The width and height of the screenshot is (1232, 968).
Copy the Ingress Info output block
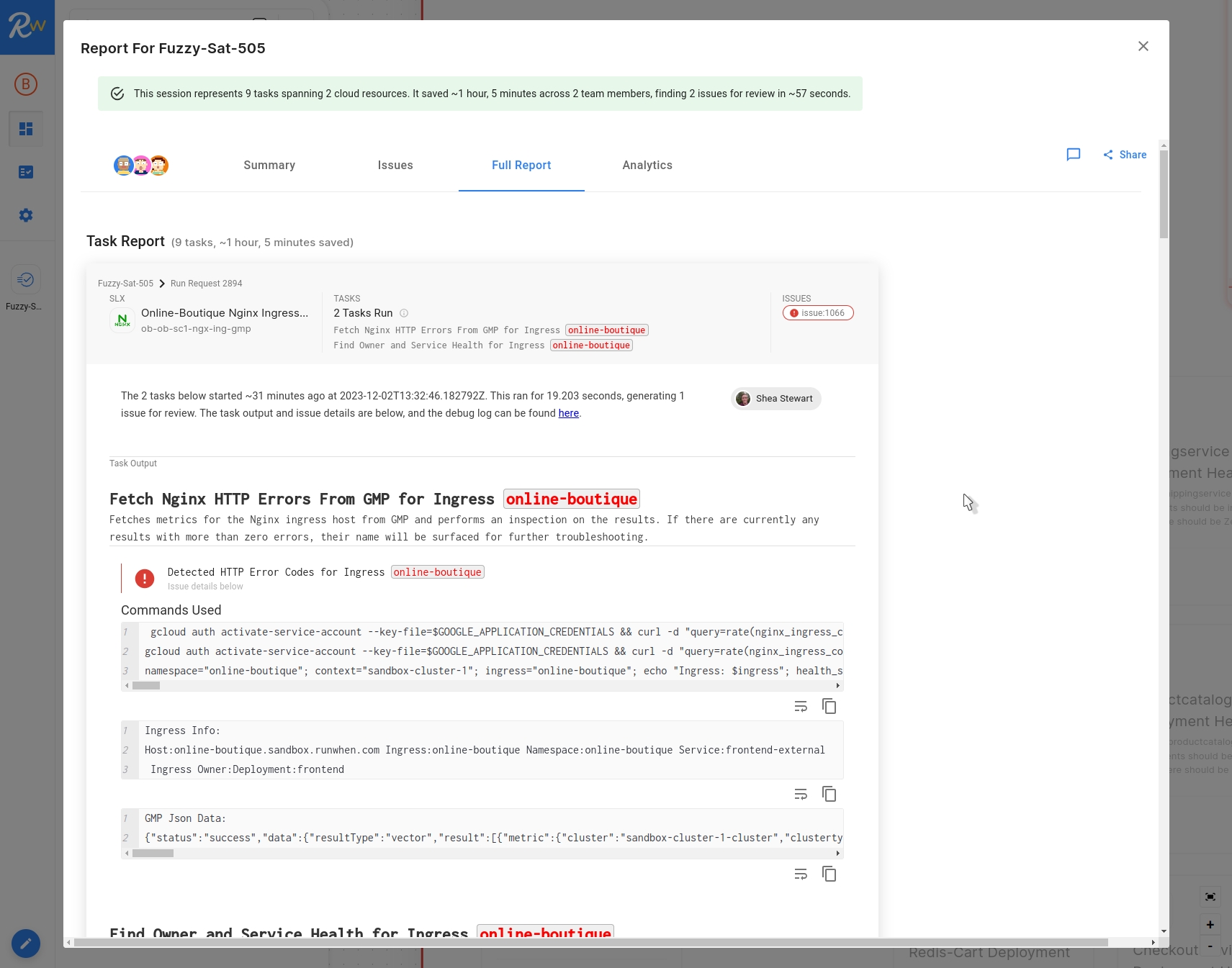tap(829, 794)
